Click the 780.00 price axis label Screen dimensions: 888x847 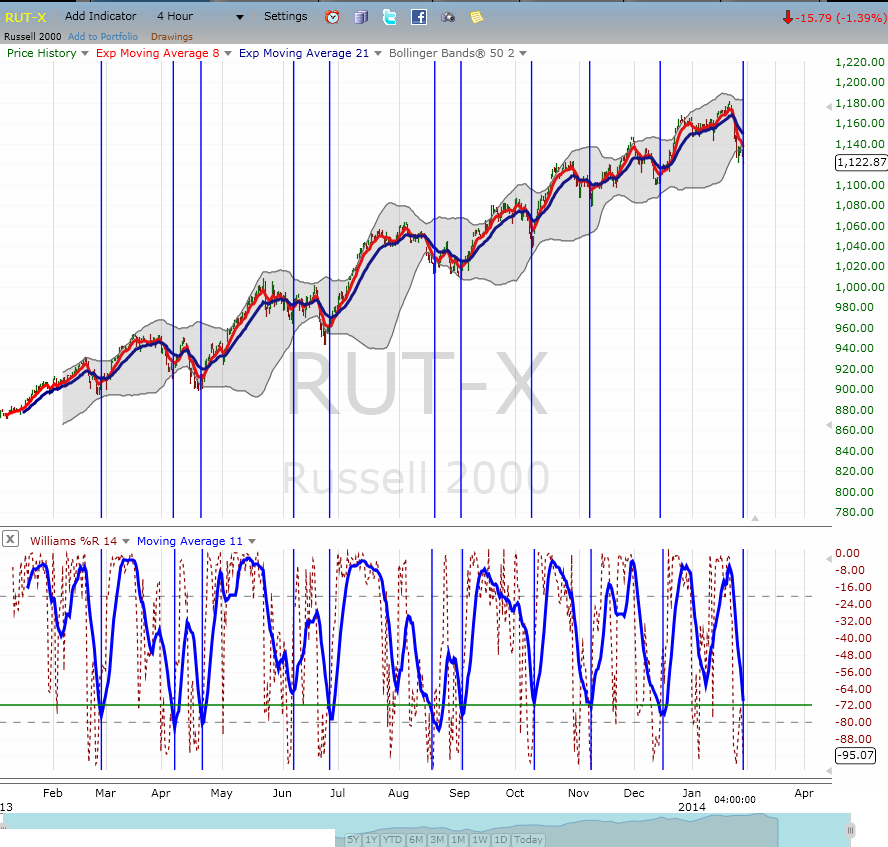pyautogui.click(x=854, y=512)
